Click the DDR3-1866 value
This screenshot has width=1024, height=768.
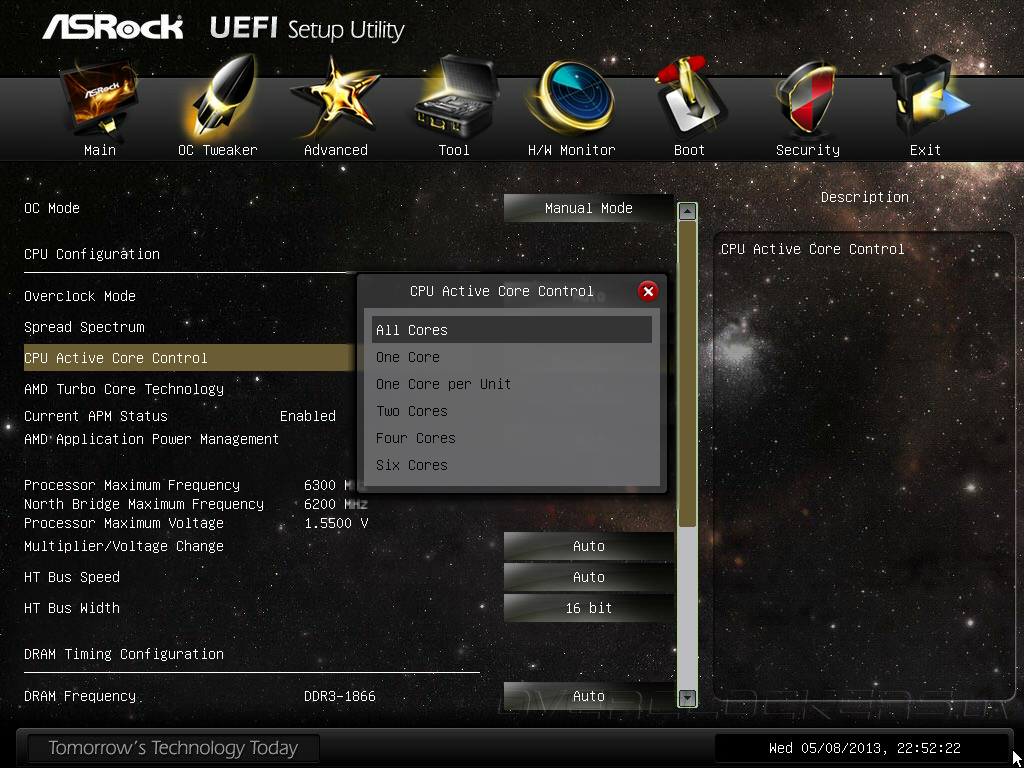click(340, 696)
